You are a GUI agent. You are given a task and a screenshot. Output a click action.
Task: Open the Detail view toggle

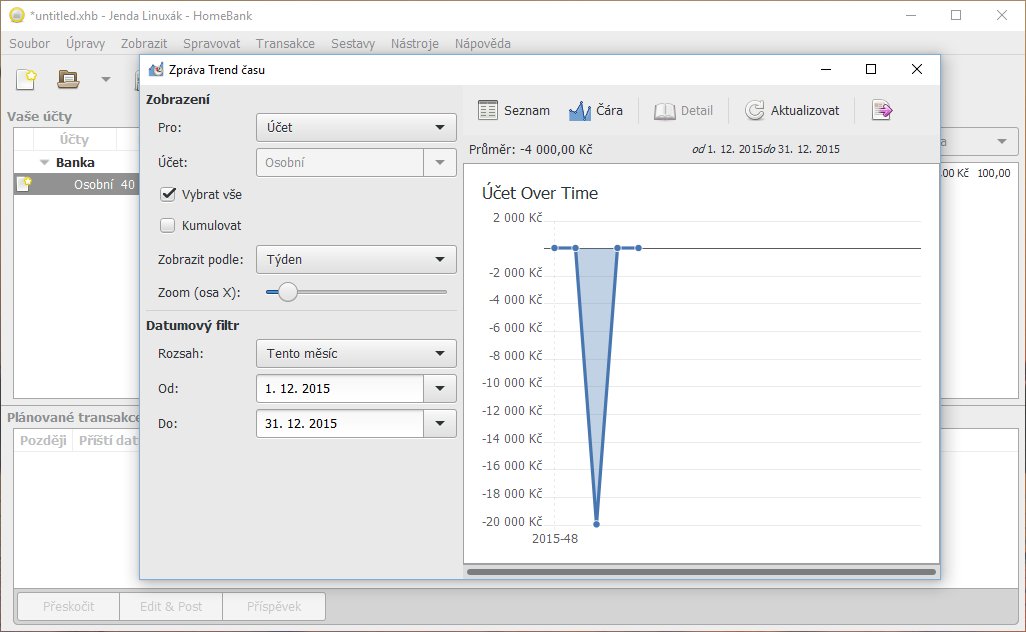(683, 111)
